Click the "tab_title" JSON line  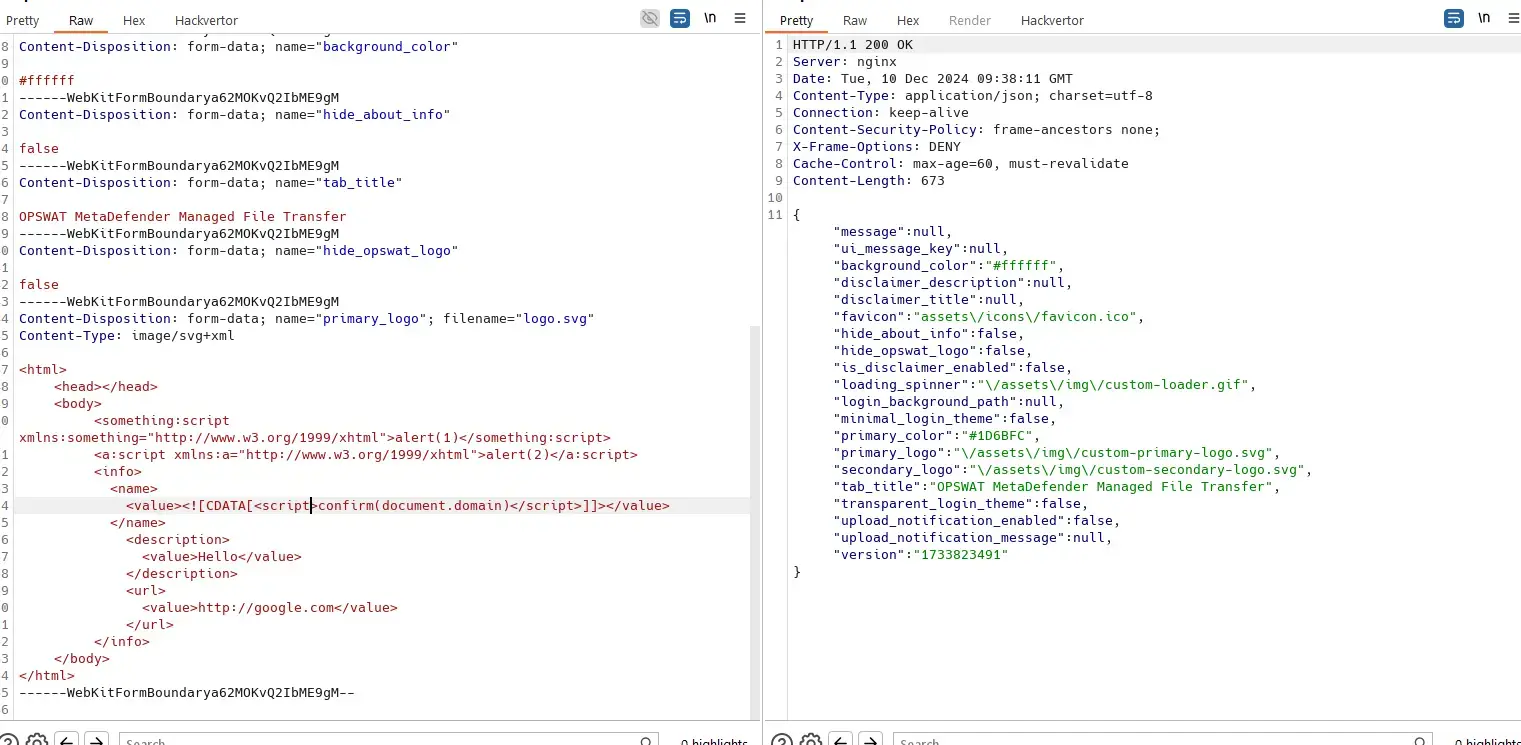tap(1057, 487)
